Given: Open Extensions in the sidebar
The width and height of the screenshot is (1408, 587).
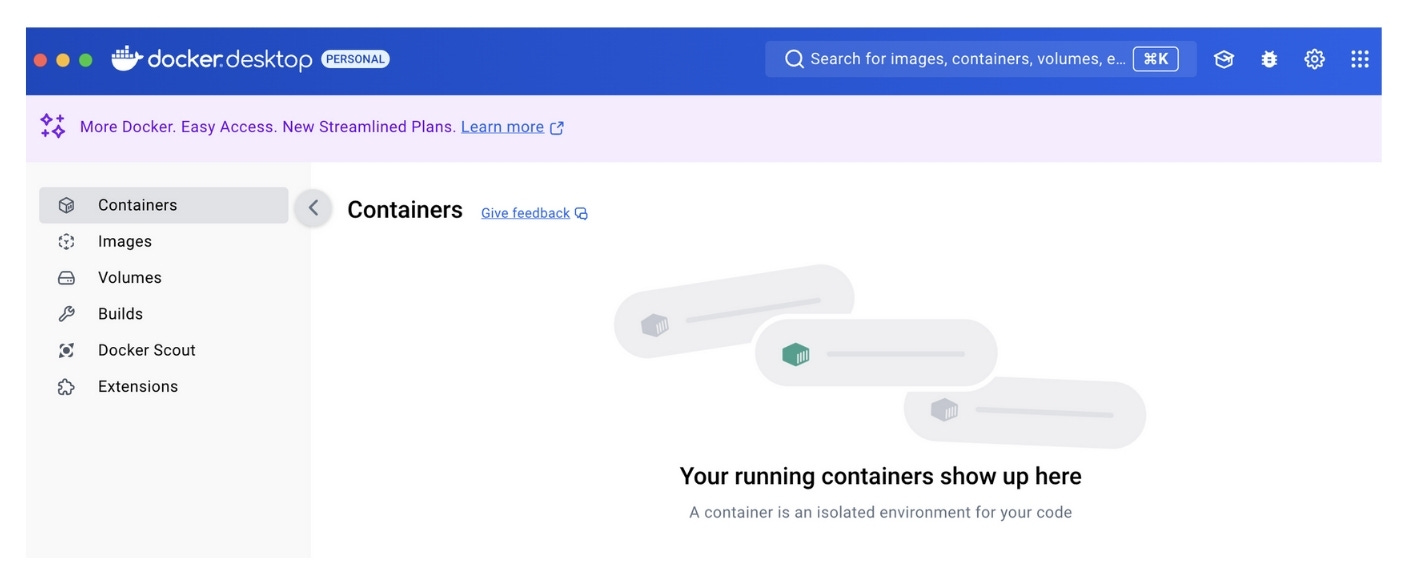Looking at the screenshot, I should (x=164, y=387).
